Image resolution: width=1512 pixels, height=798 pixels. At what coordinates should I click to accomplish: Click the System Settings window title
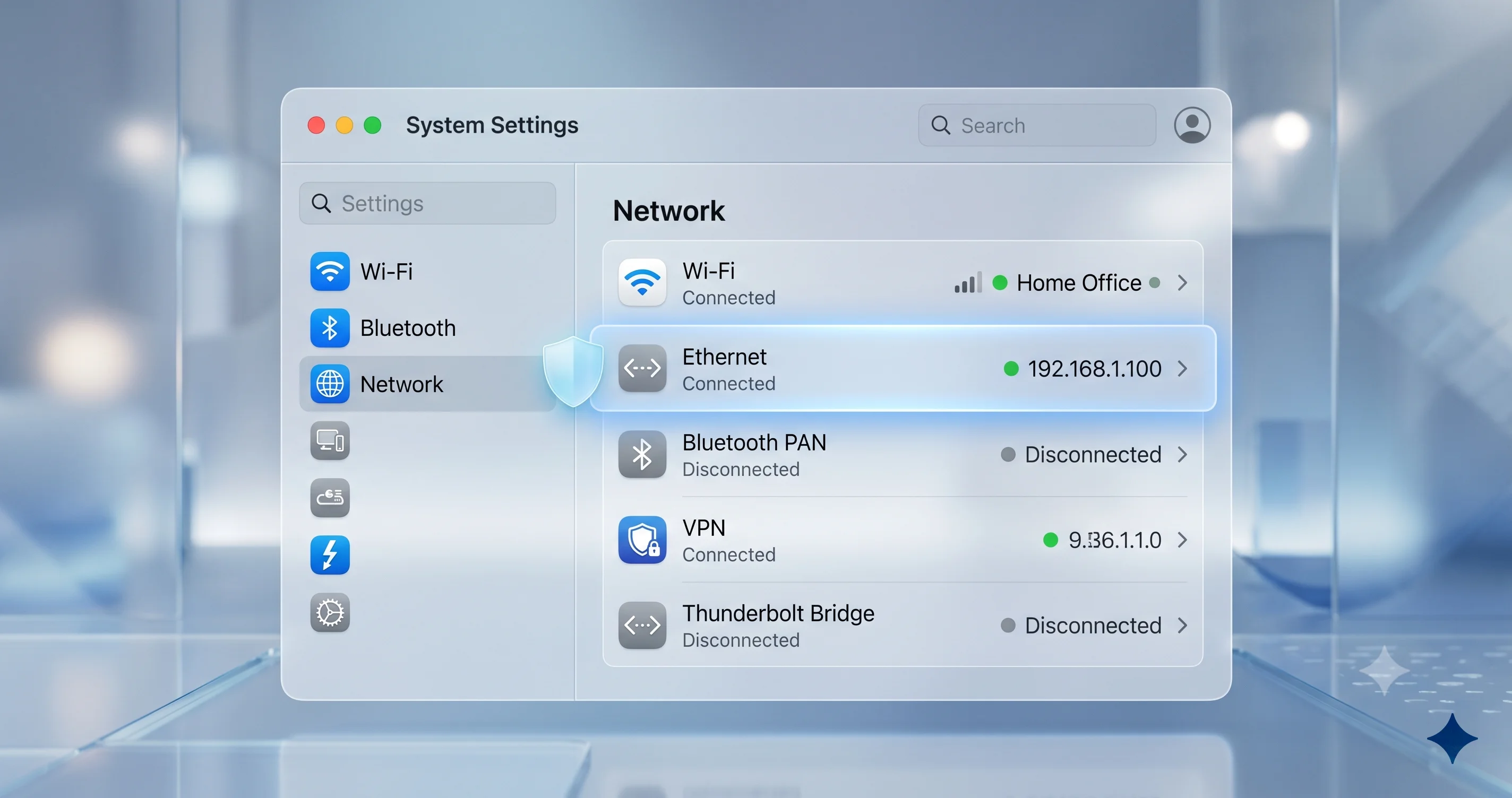coord(492,125)
